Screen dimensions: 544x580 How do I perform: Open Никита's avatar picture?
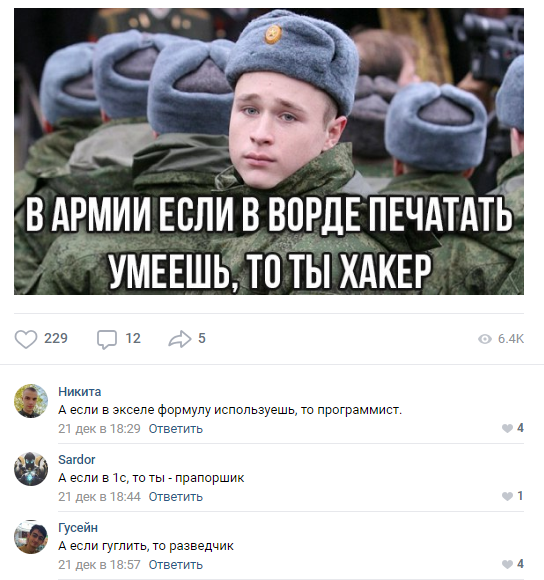[31, 401]
